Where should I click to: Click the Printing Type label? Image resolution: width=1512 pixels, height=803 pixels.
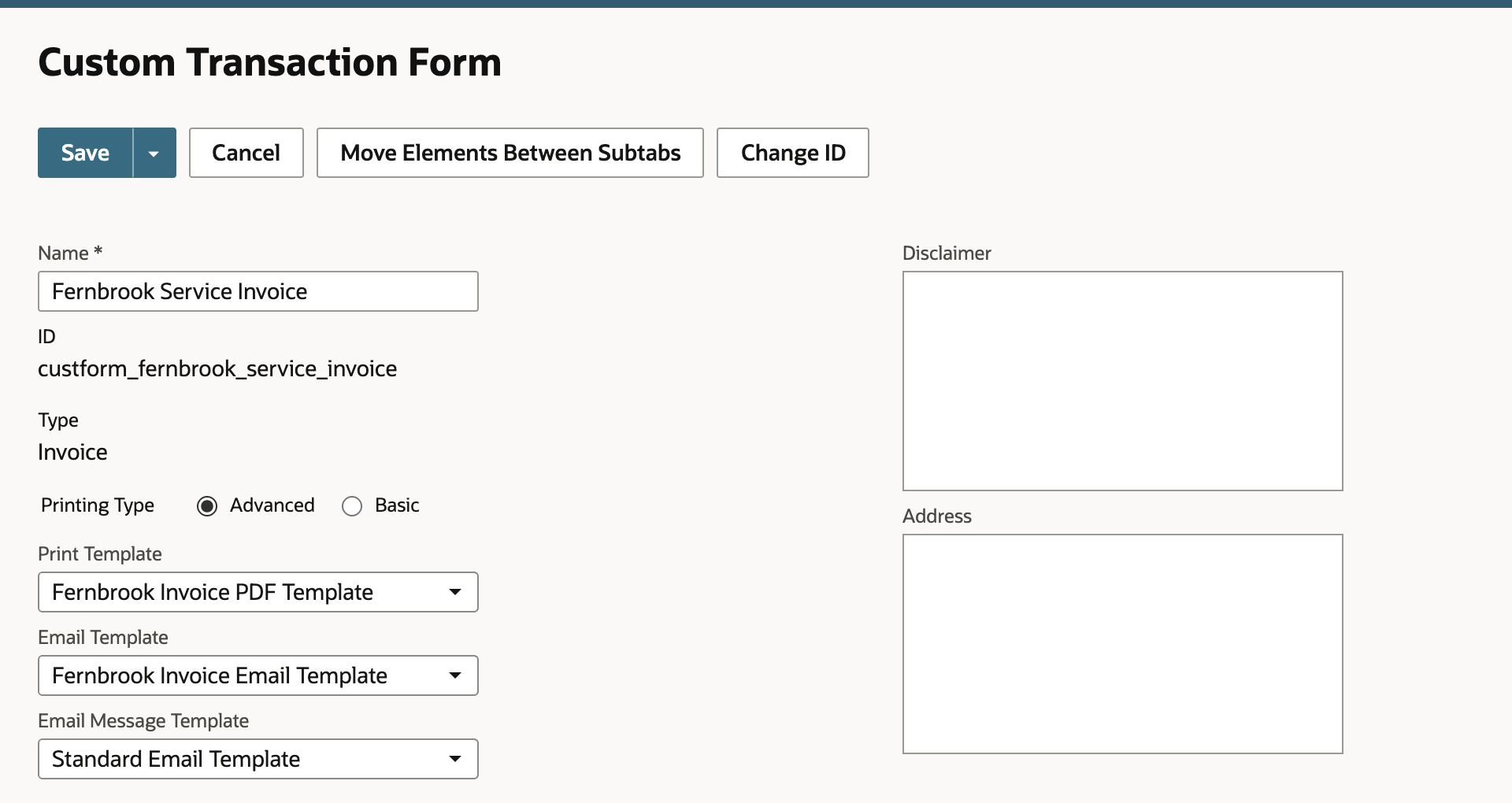point(98,505)
